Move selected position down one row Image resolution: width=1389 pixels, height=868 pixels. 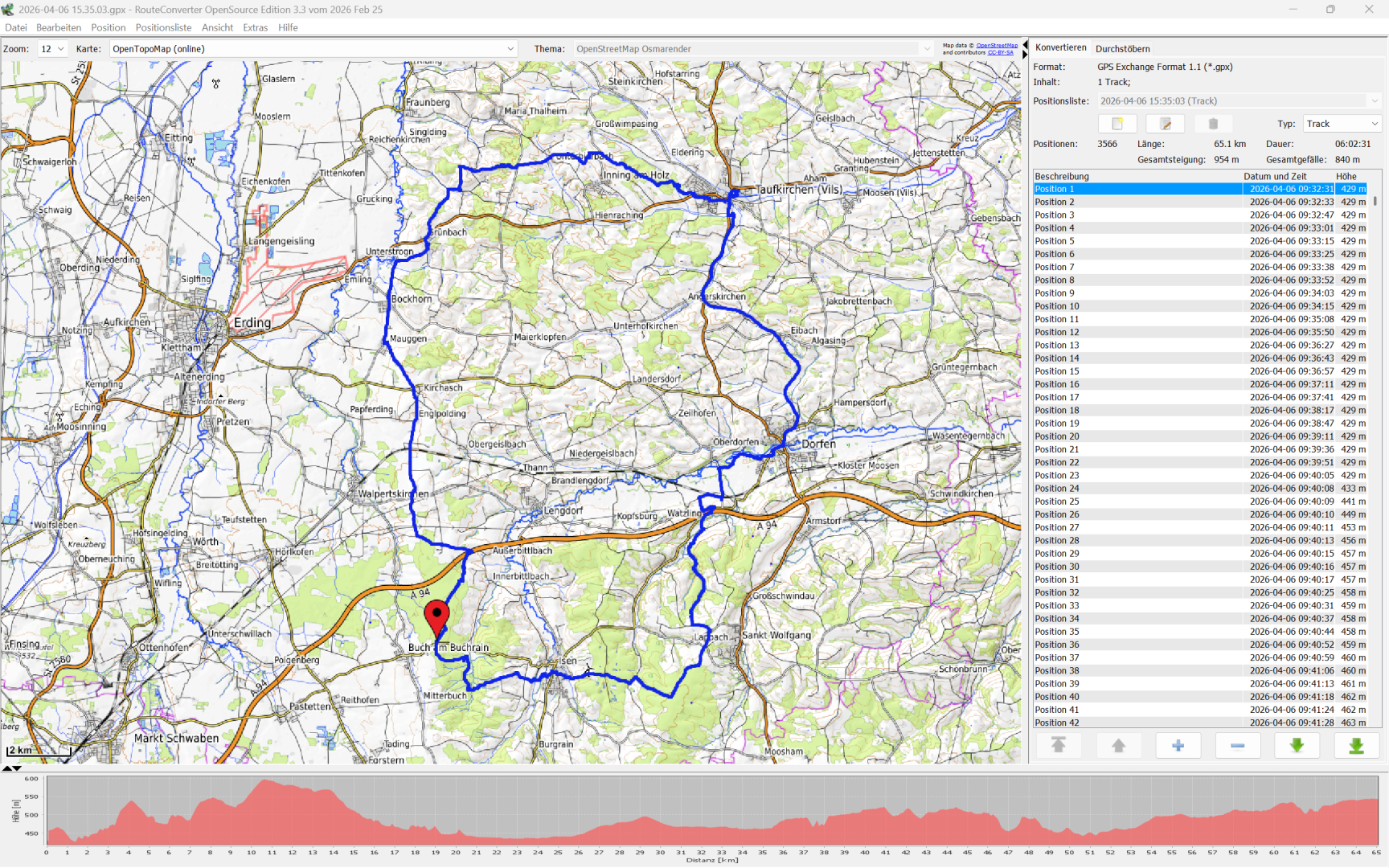tap(1297, 746)
